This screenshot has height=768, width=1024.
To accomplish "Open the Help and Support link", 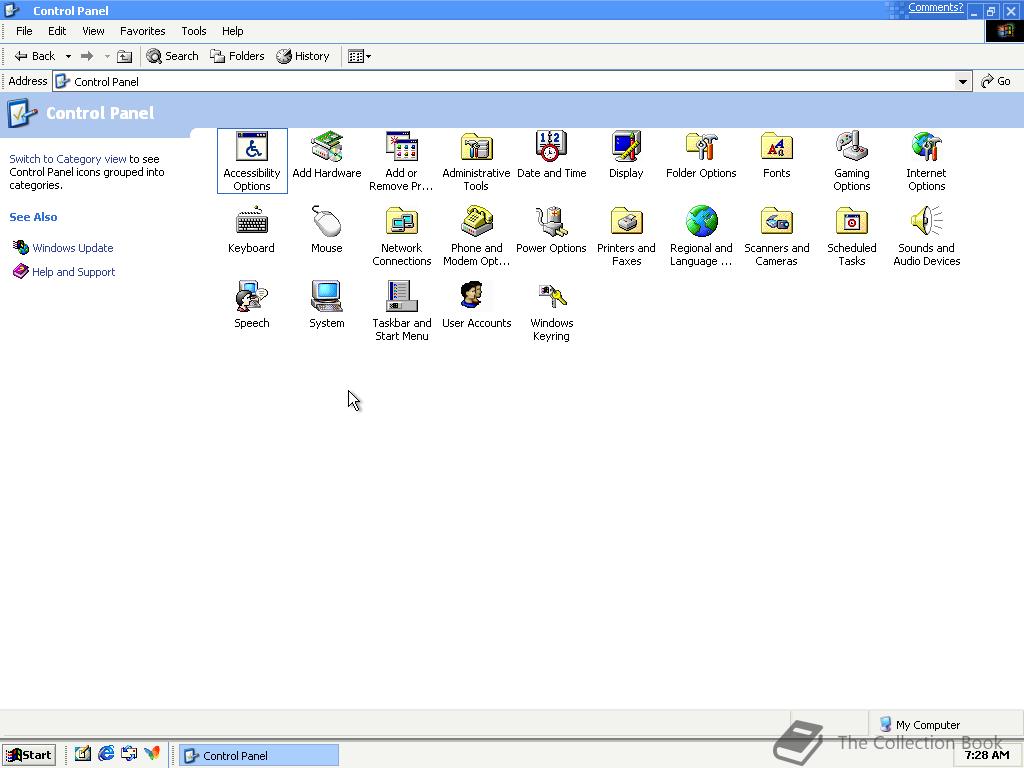I will [73, 272].
